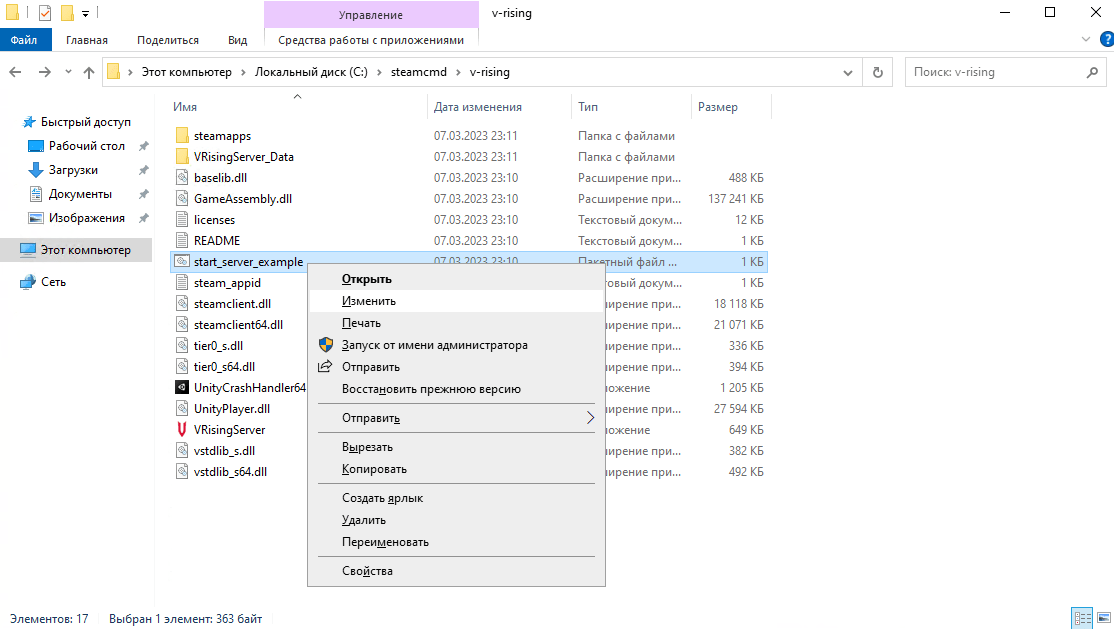Select Свойства from the context menu

pos(367,571)
